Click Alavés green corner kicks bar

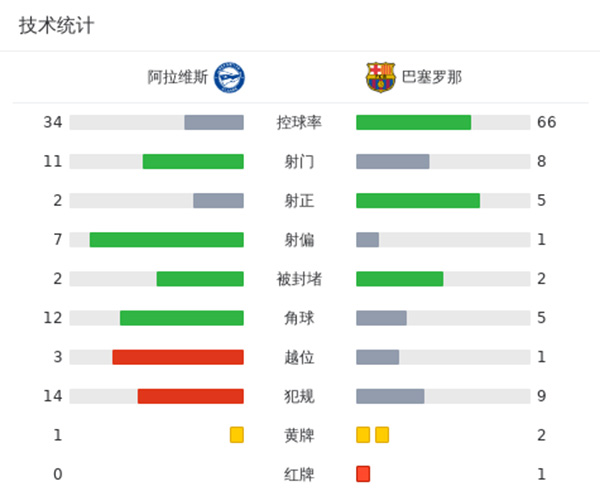coord(182,318)
